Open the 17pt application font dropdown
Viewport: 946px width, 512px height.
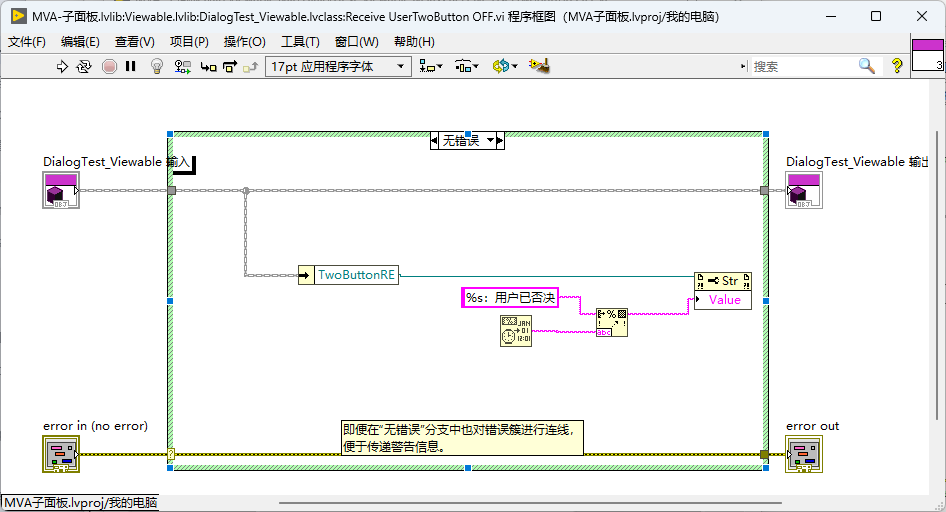[338, 66]
